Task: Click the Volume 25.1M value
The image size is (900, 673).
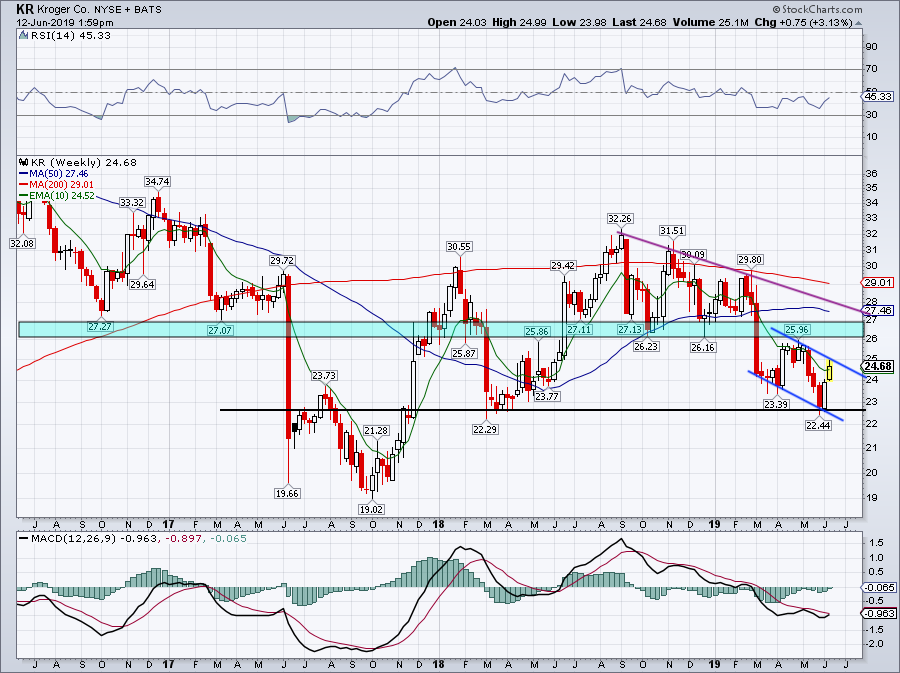Action: pos(711,22)
